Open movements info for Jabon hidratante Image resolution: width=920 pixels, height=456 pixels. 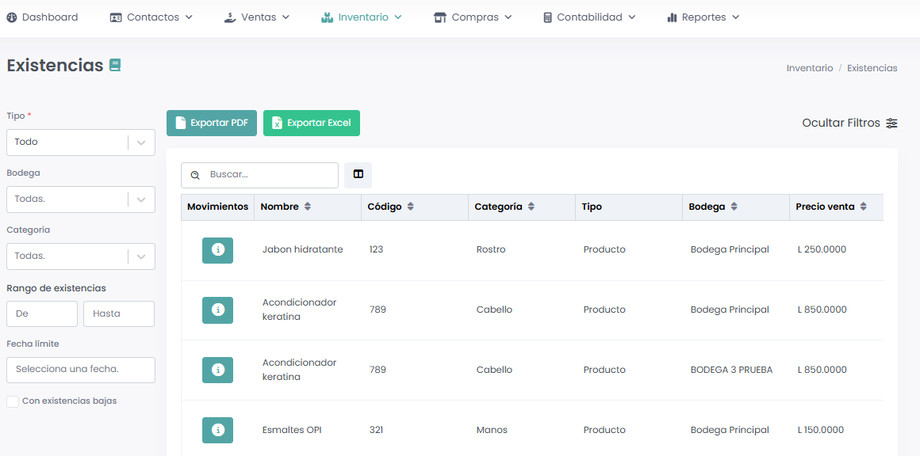click(217, 250)
